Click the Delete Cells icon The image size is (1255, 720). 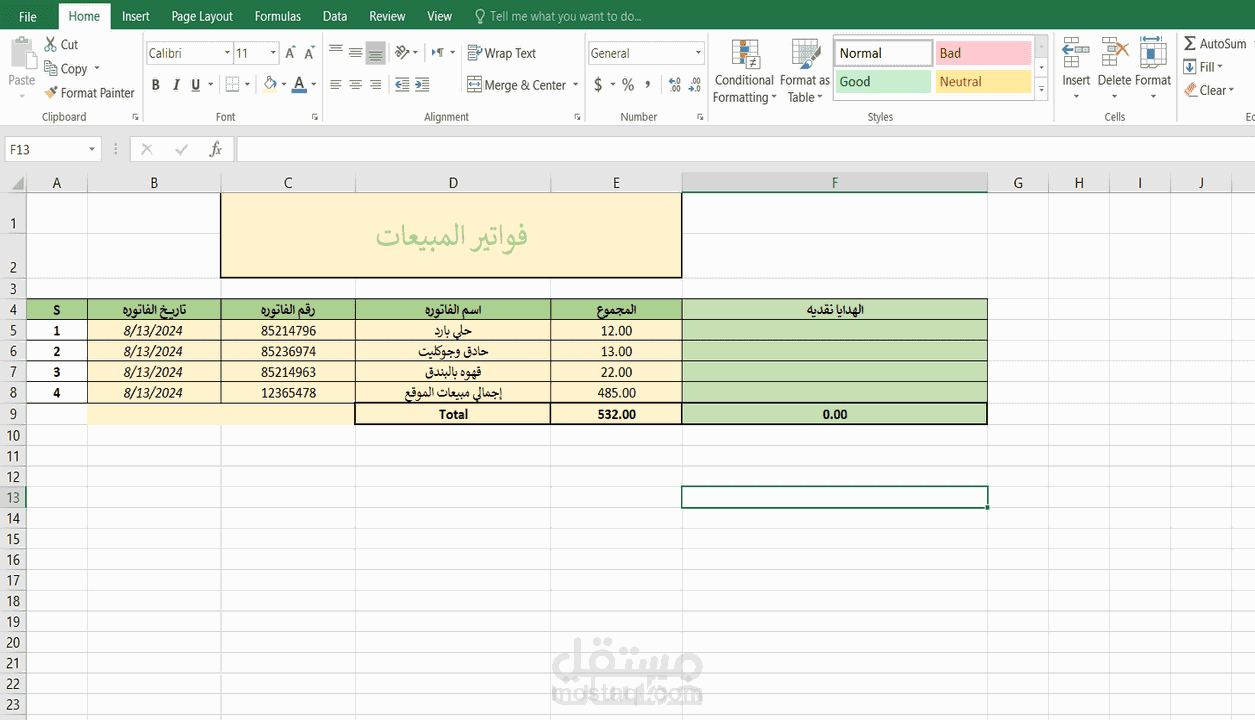1114,60
